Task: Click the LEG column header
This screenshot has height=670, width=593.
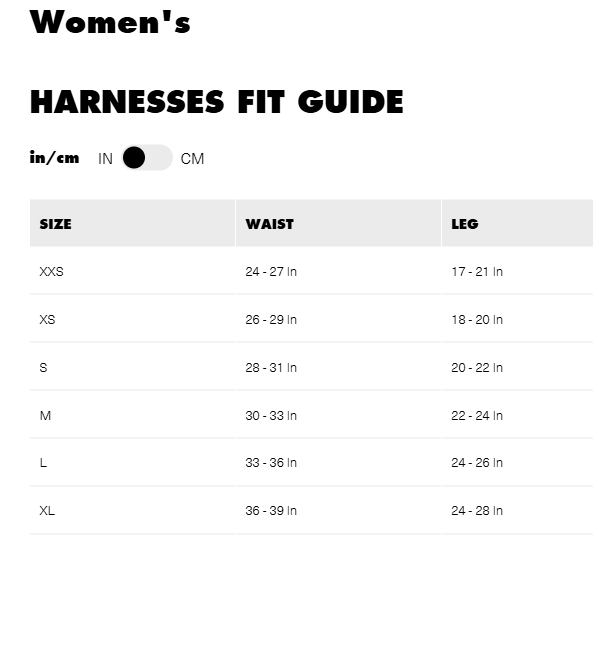Action: tap(517, 223)
